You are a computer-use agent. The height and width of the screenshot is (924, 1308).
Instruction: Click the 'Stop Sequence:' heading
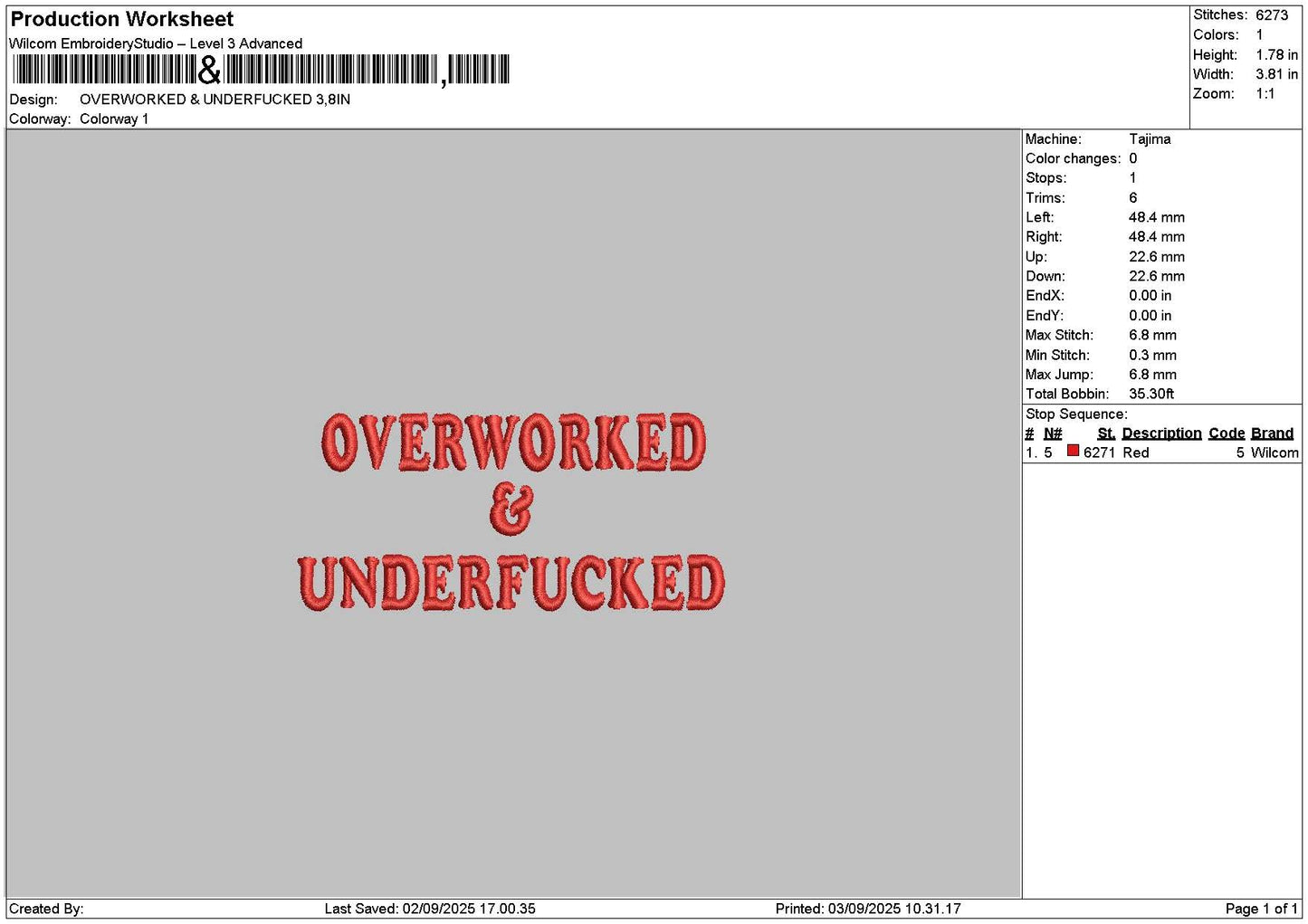1076,414
